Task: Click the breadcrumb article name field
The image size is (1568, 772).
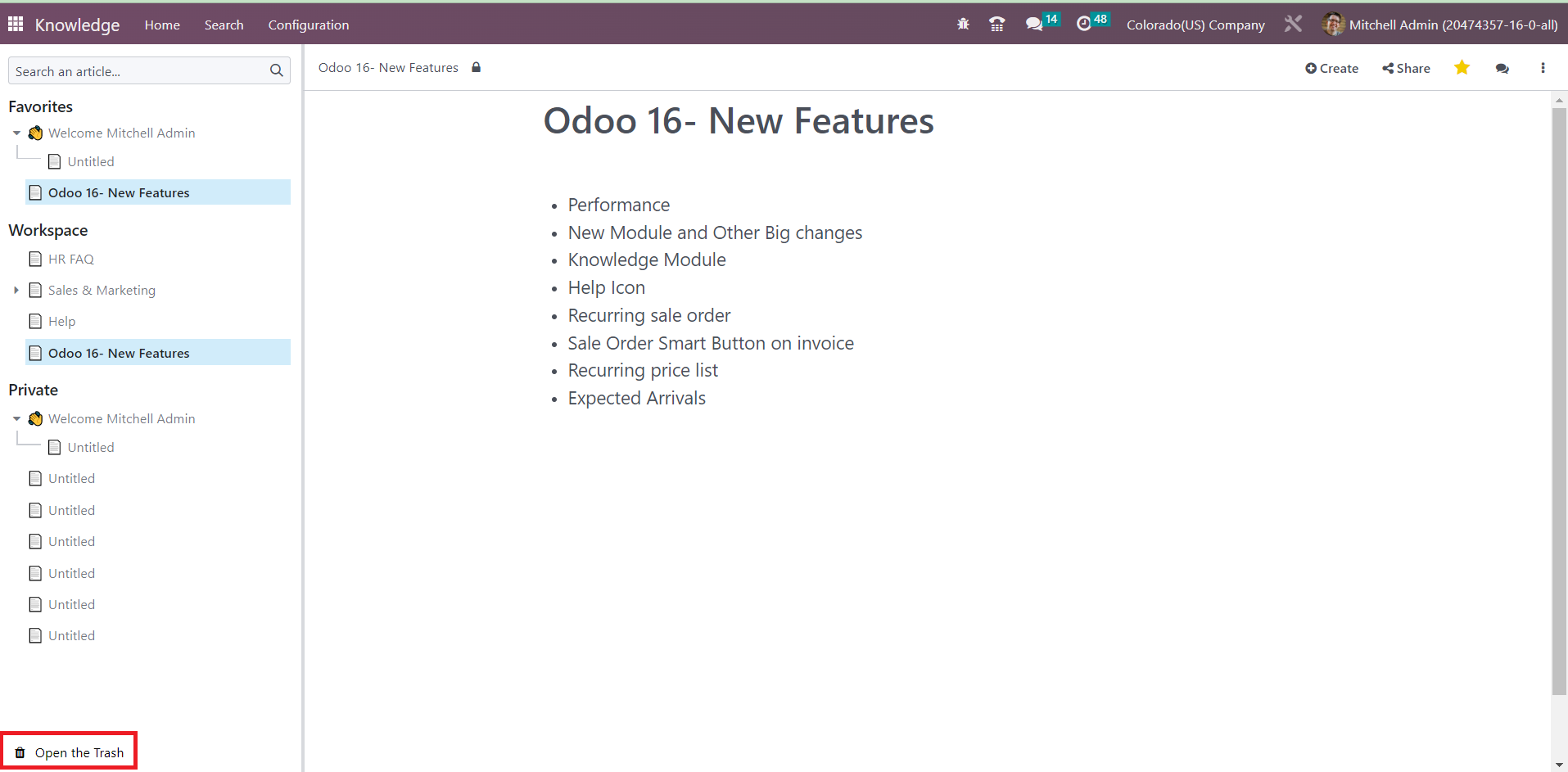Action: (x=388, y=68)
